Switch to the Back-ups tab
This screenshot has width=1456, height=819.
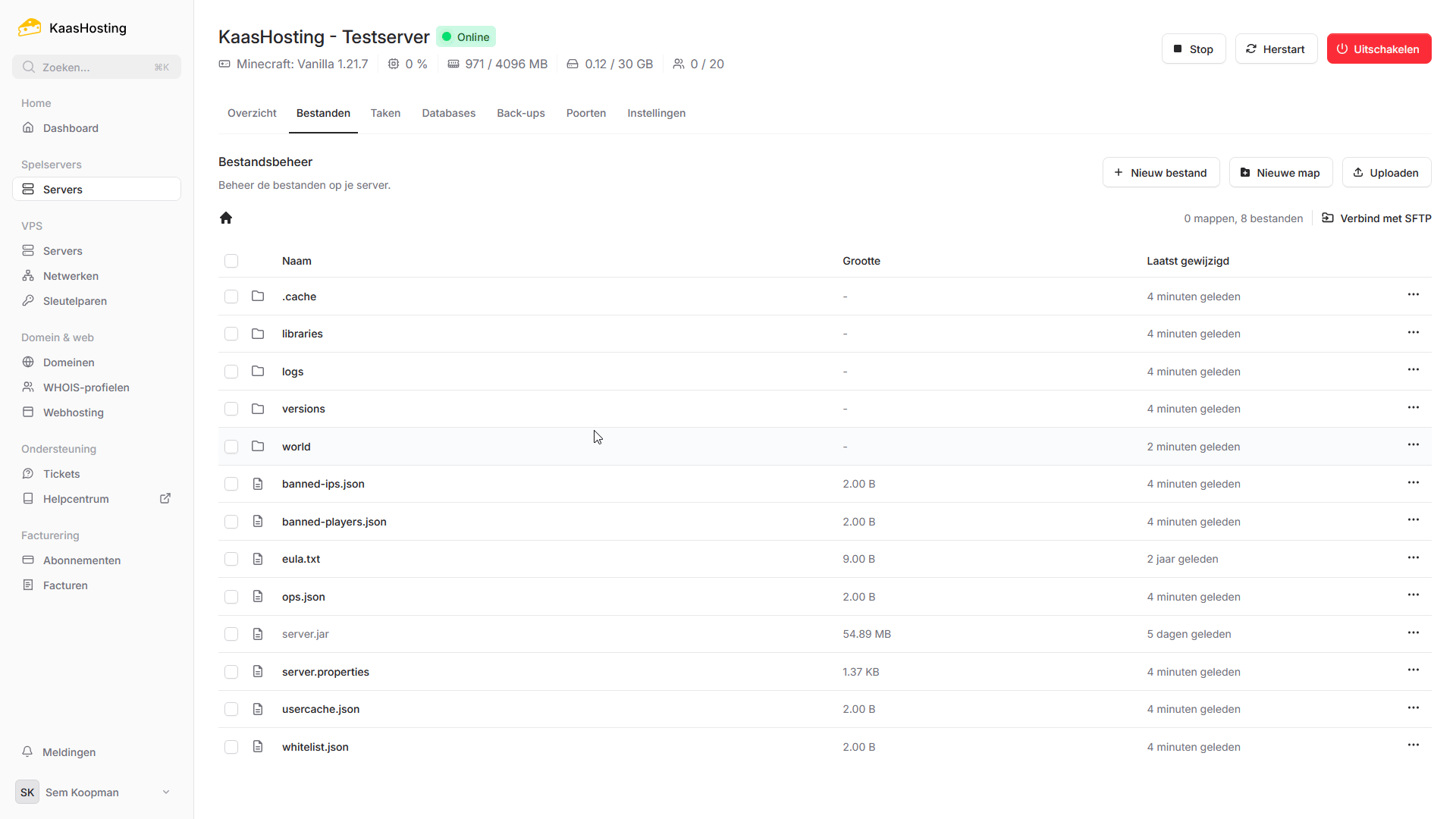520,113
